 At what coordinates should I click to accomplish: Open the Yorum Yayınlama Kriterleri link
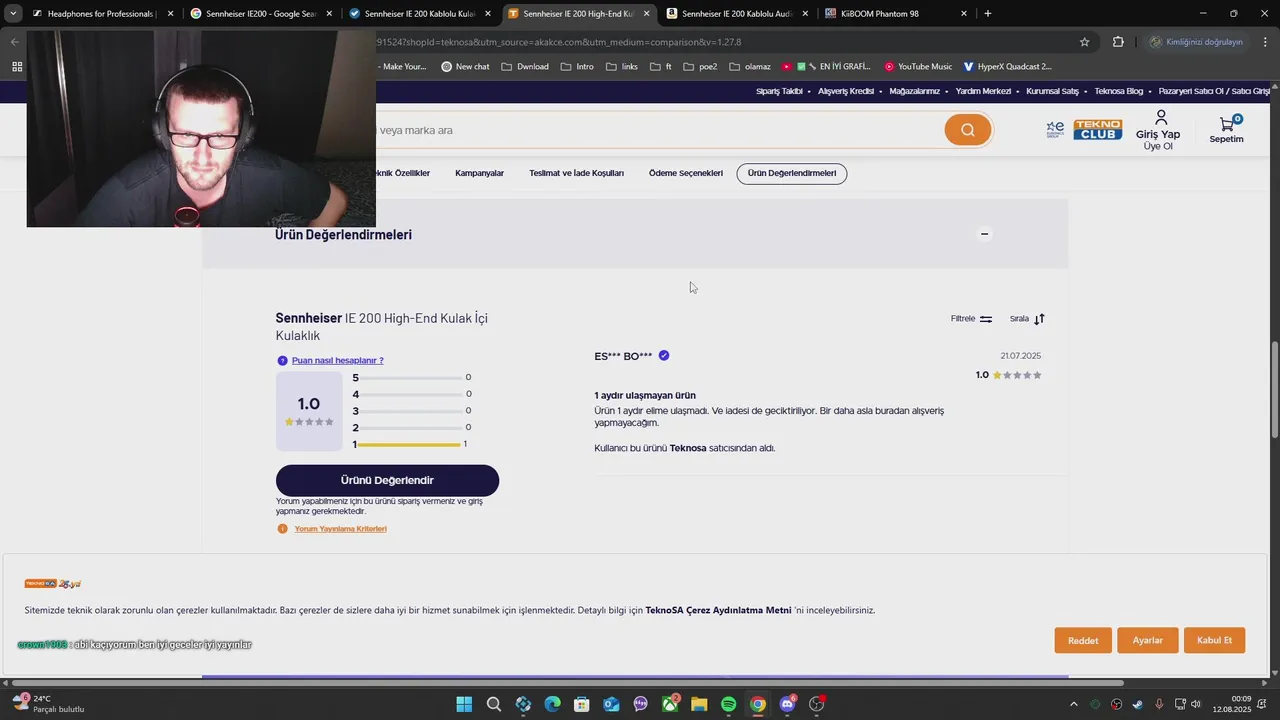(340, 529)
